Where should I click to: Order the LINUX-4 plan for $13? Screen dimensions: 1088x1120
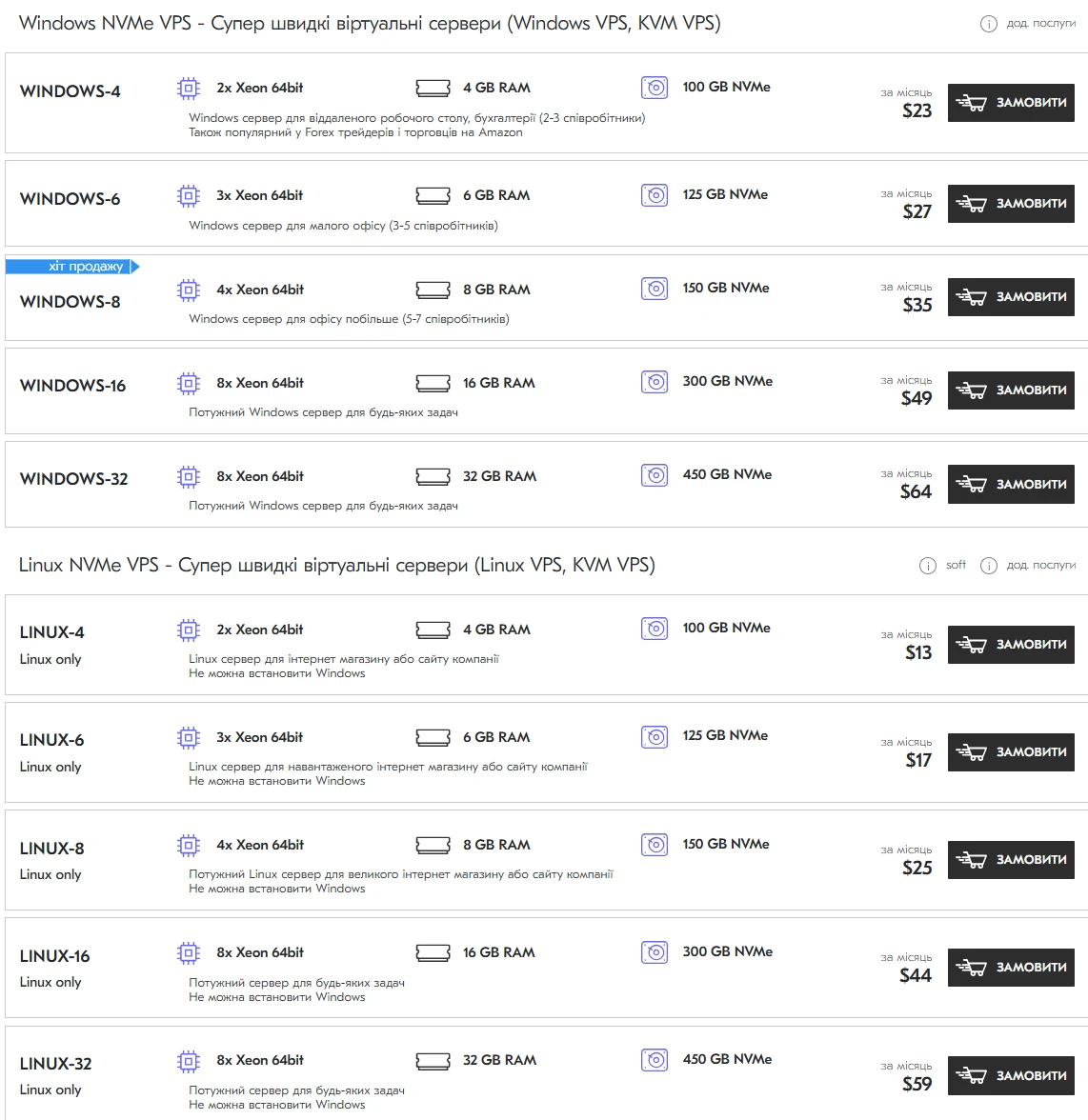pos(1011,645)
